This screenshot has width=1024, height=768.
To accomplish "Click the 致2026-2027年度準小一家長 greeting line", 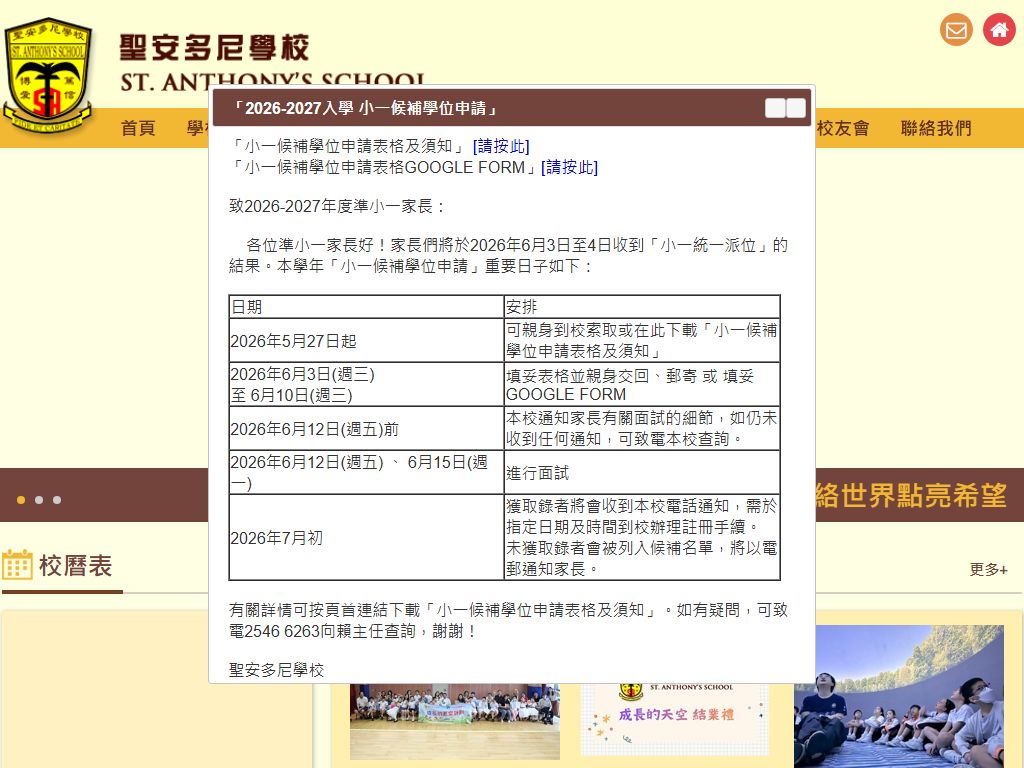I will click(338, 206).
